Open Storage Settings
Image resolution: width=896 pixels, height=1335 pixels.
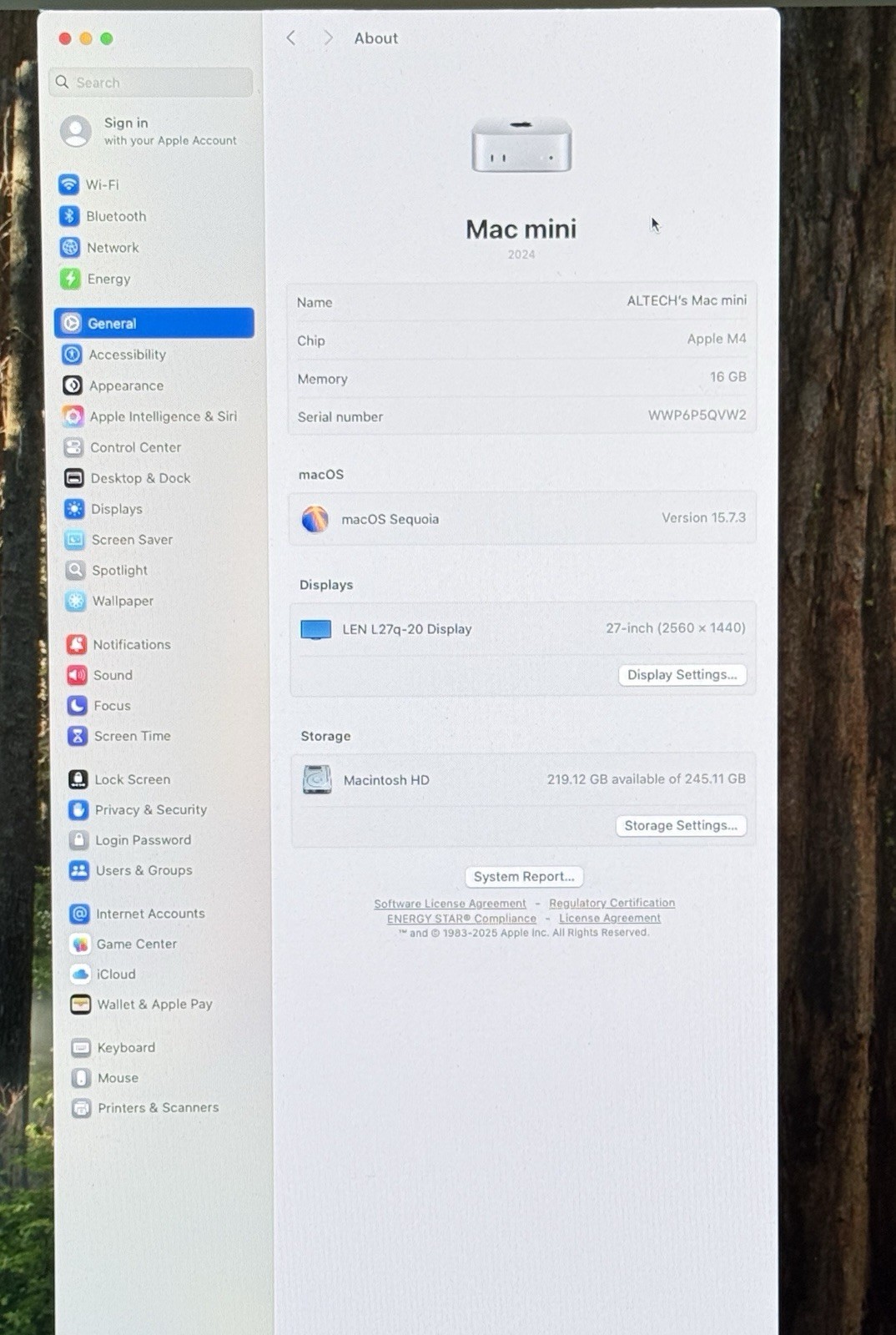click(x=681, y=825)
